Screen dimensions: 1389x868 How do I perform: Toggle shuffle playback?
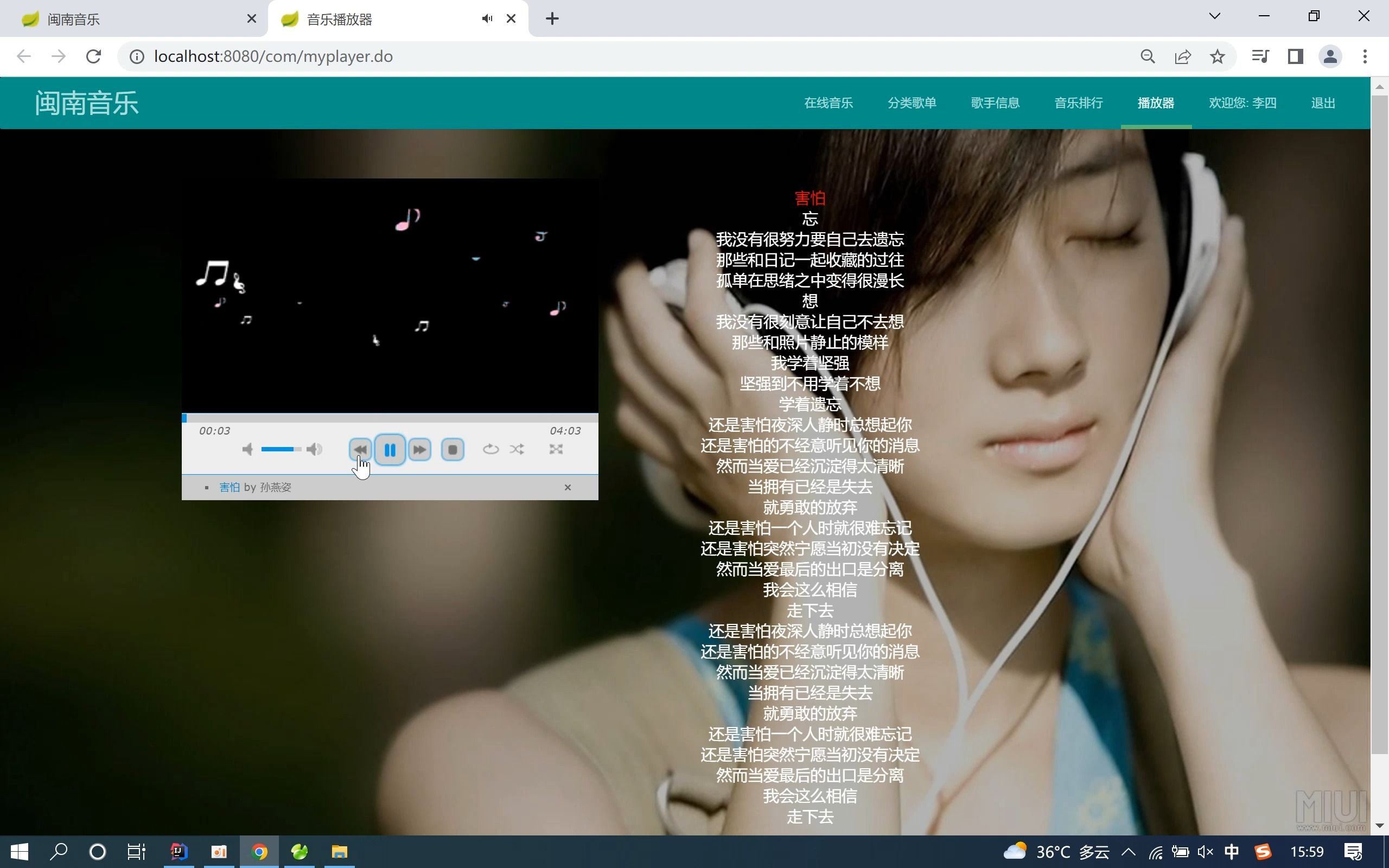point(517,449)
